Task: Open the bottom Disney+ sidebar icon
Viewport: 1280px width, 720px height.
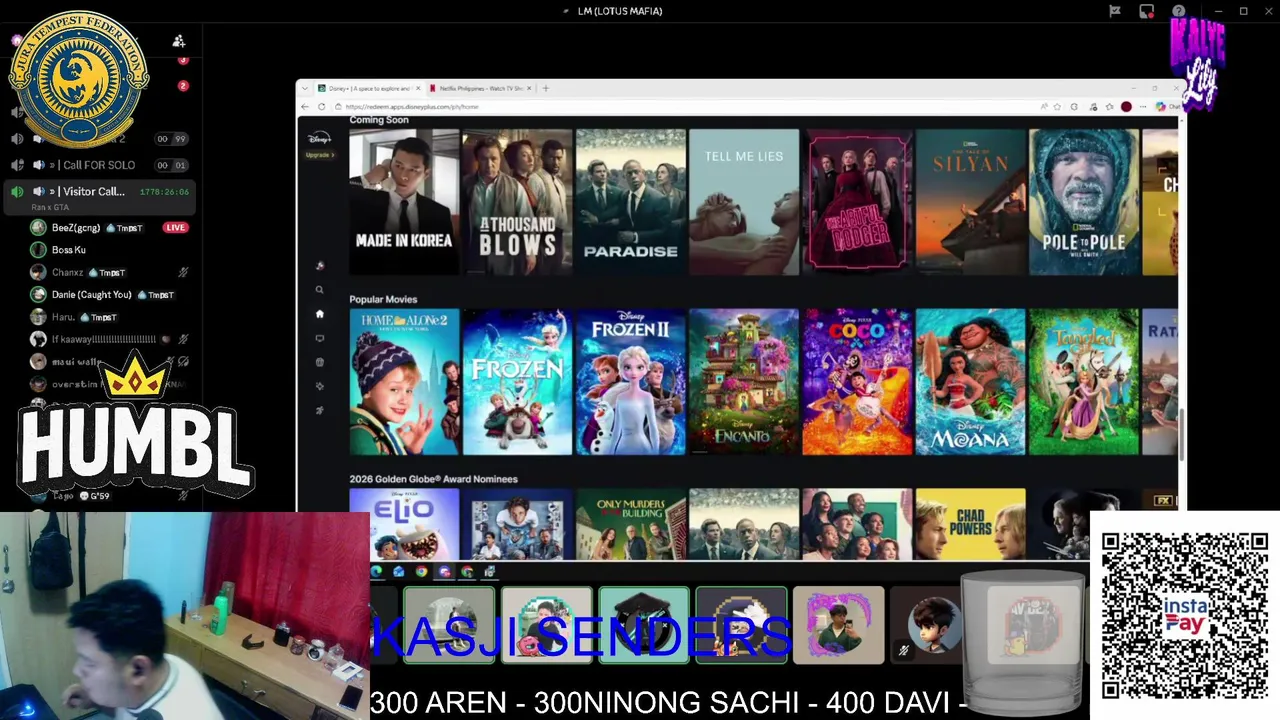Action: click(319, 410)
